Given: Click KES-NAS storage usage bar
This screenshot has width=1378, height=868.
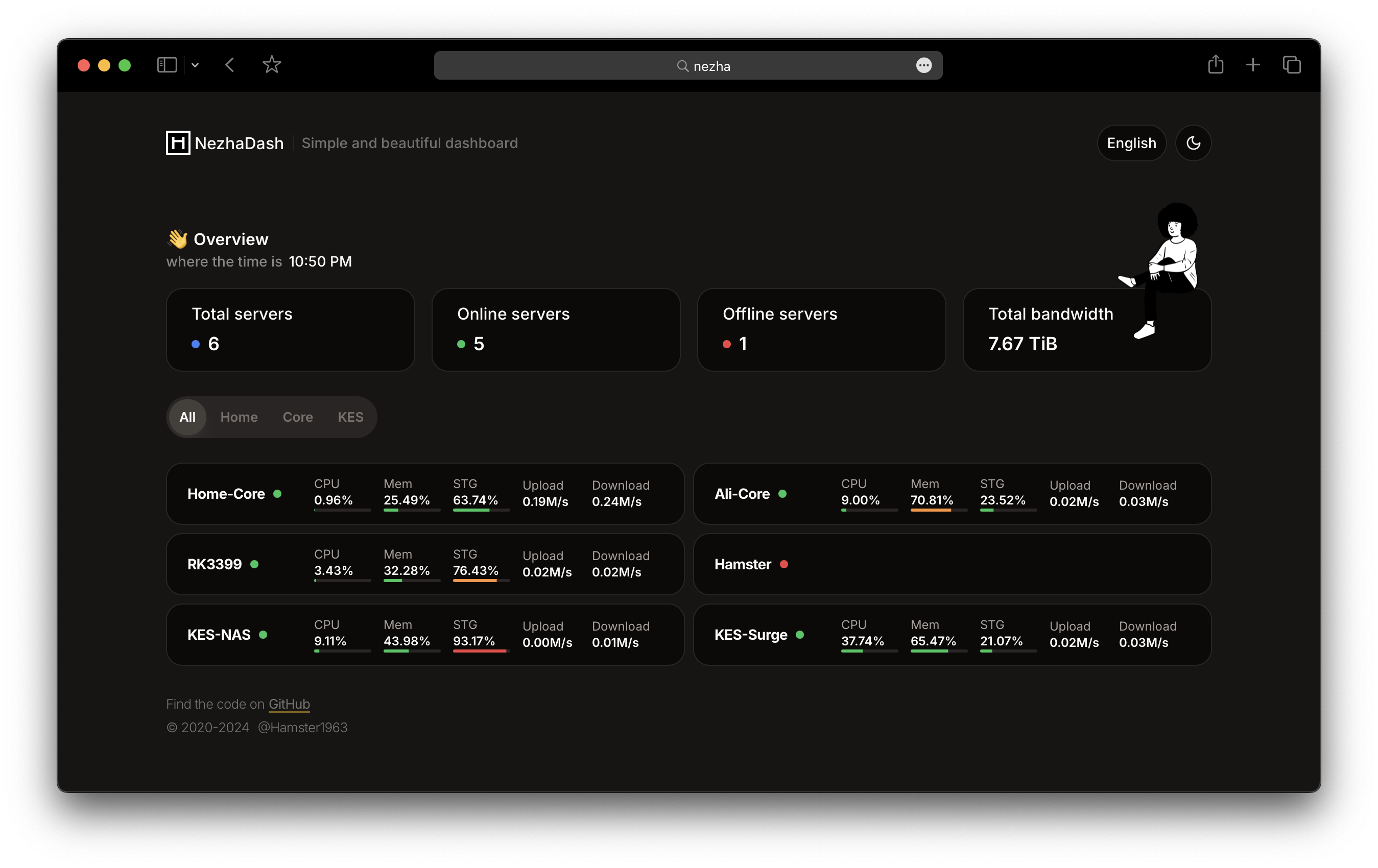Looking at the screenshot, I should coord(481,650).
